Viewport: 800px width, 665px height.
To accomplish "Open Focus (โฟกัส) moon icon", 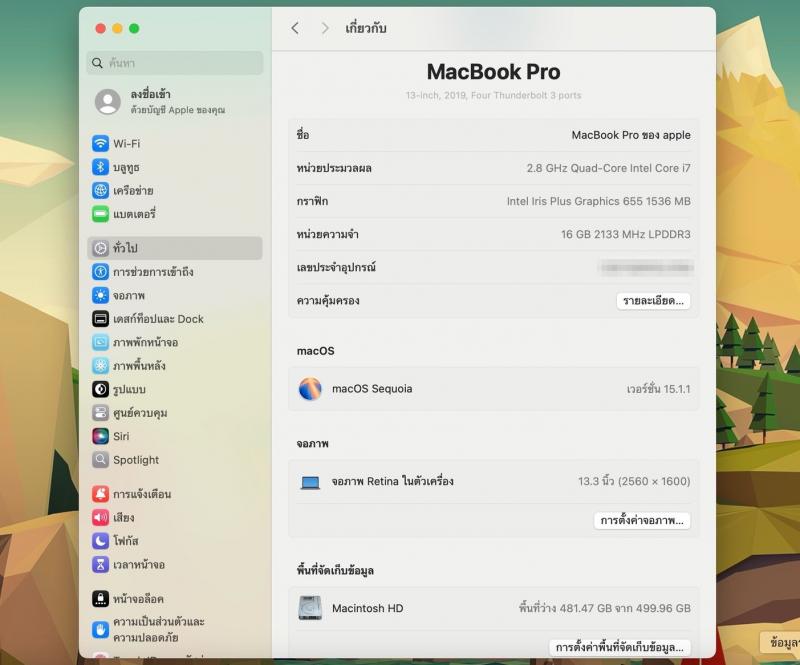I will pyautogui.click(x=101, y=540).
